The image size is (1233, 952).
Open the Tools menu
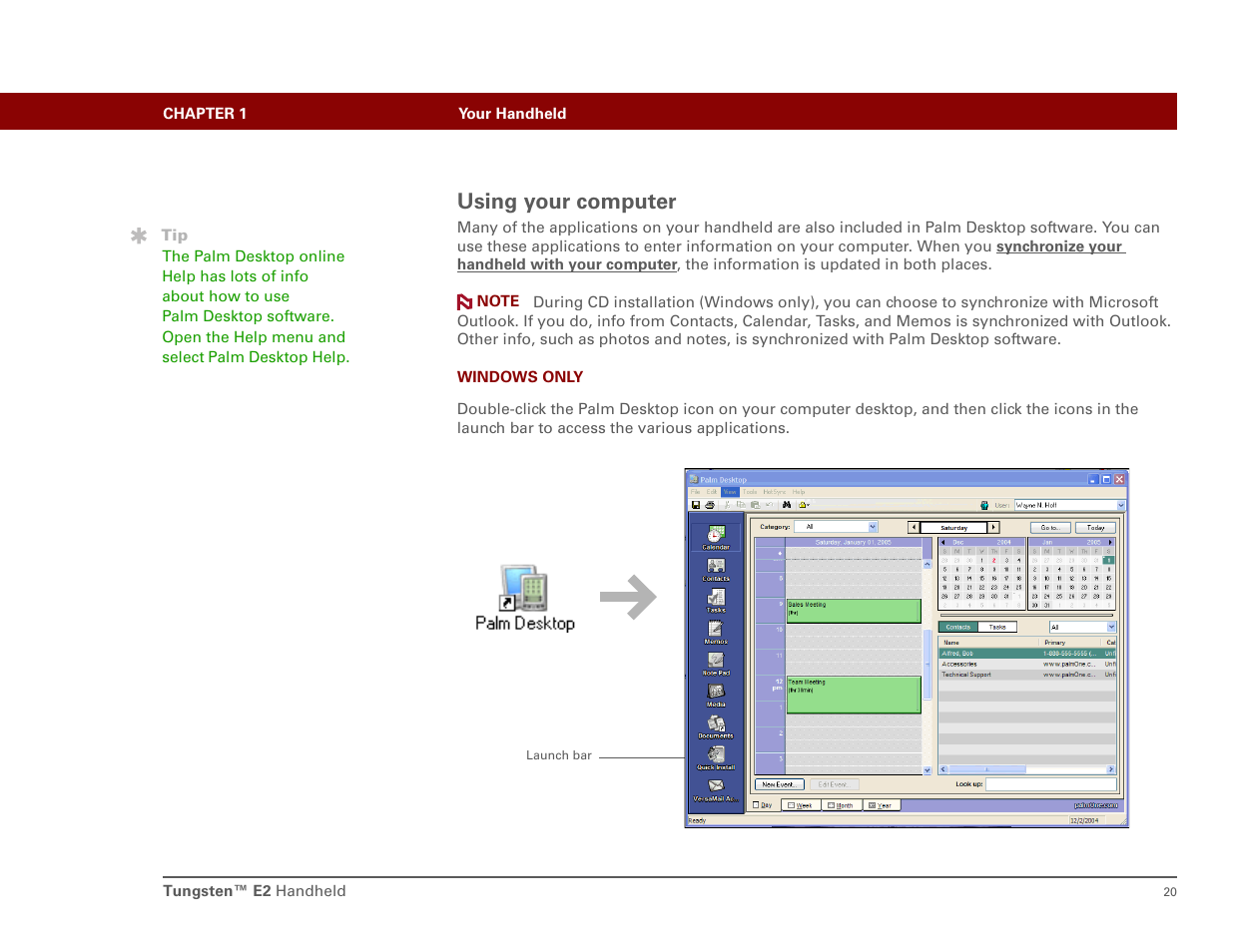pos(750,492)
